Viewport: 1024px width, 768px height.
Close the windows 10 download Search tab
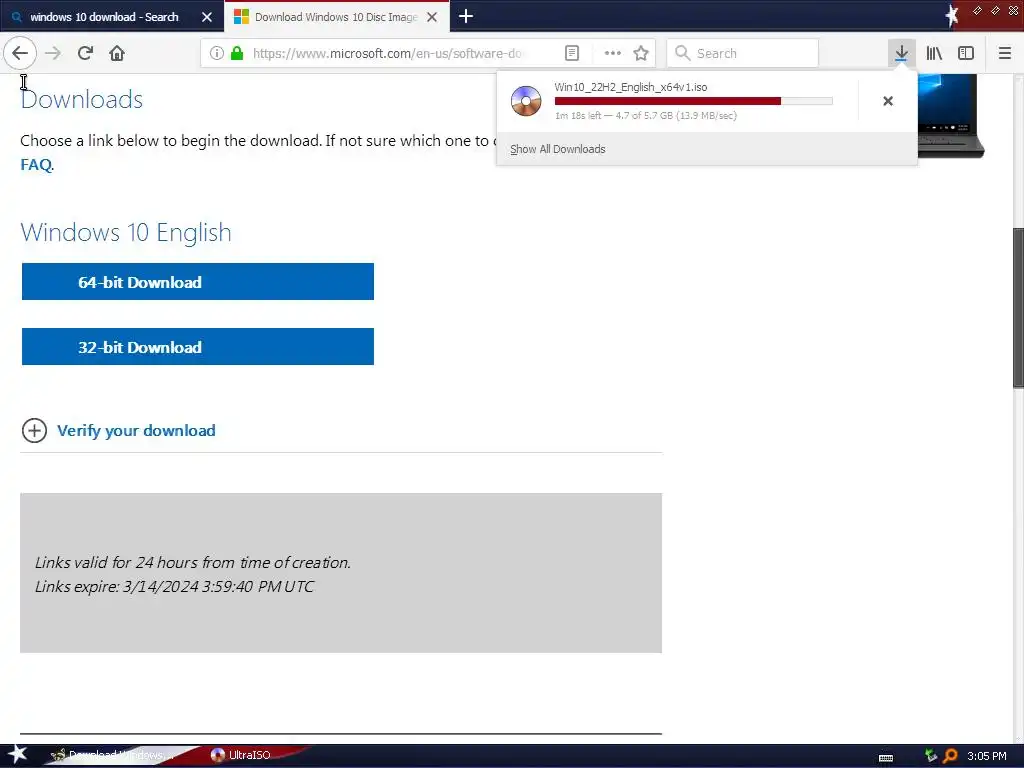click(207, 17)
